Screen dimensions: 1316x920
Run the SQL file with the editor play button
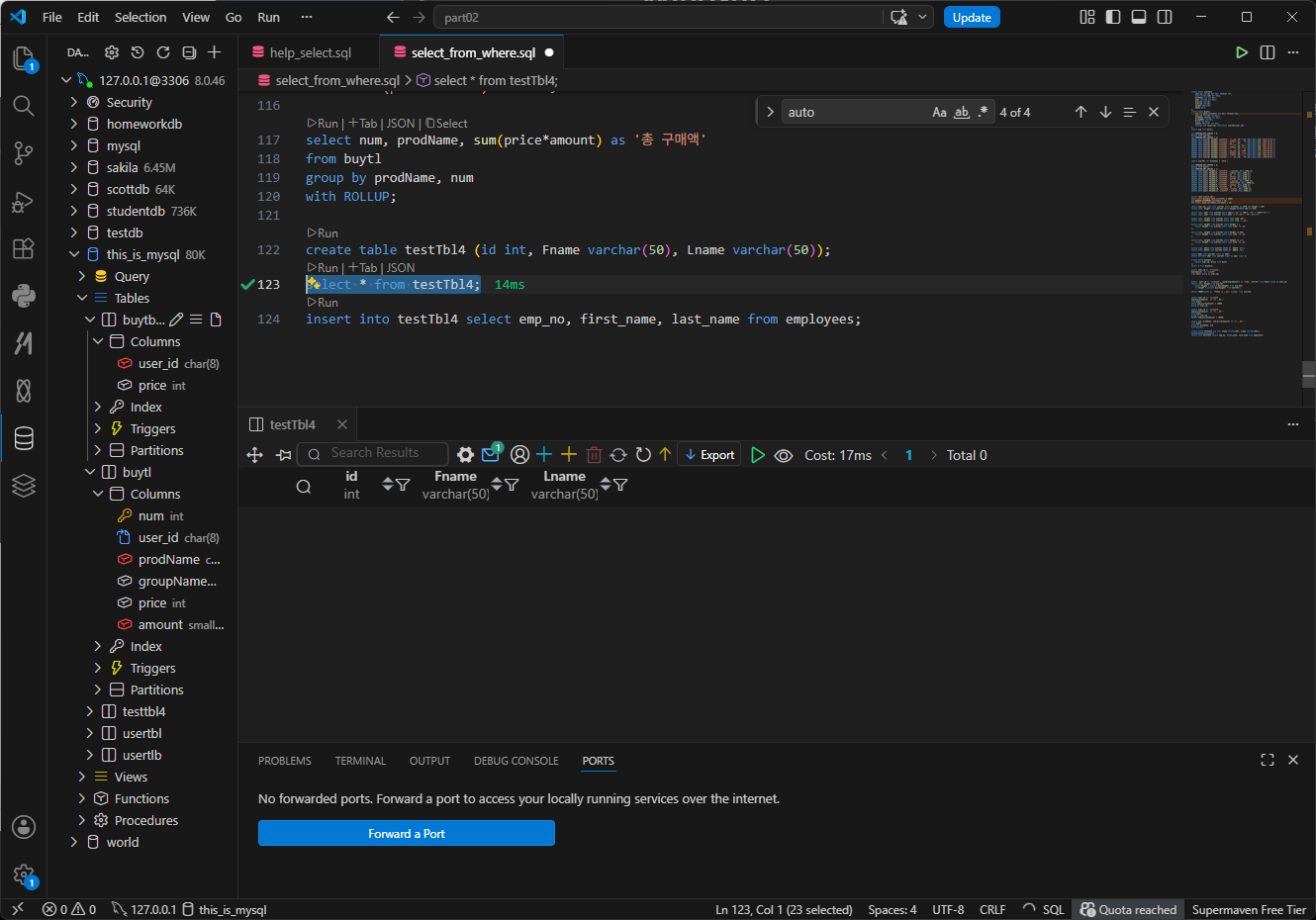[1242, 52]
